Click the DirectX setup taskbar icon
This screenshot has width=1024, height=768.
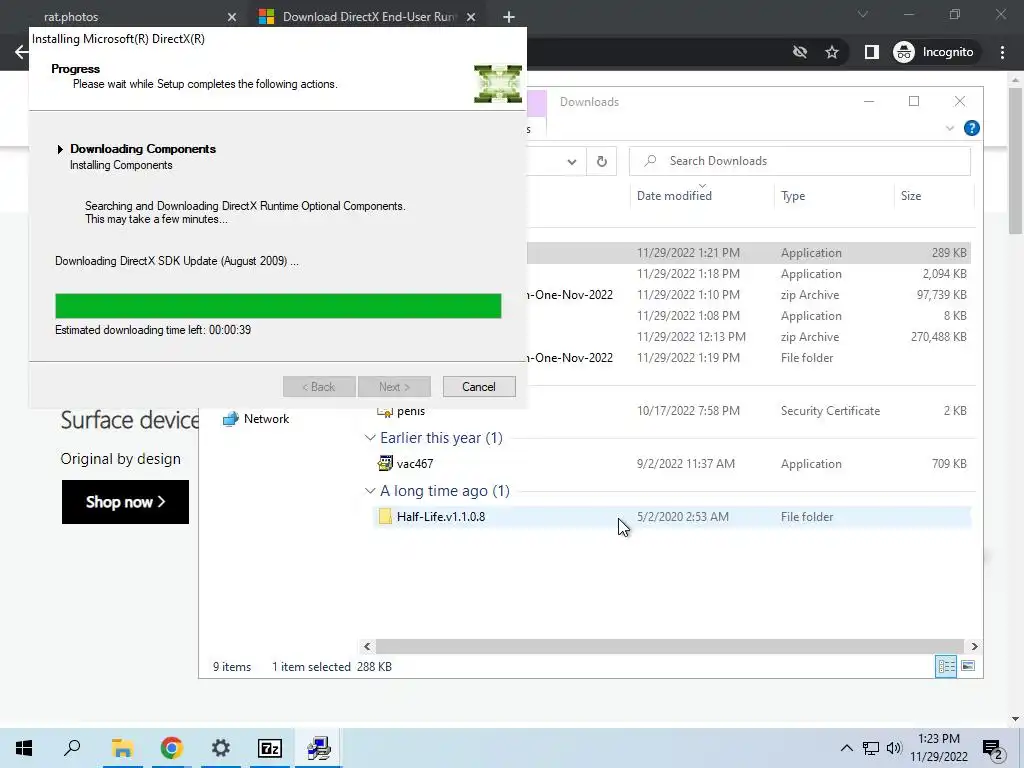click(x=319, y=748)
